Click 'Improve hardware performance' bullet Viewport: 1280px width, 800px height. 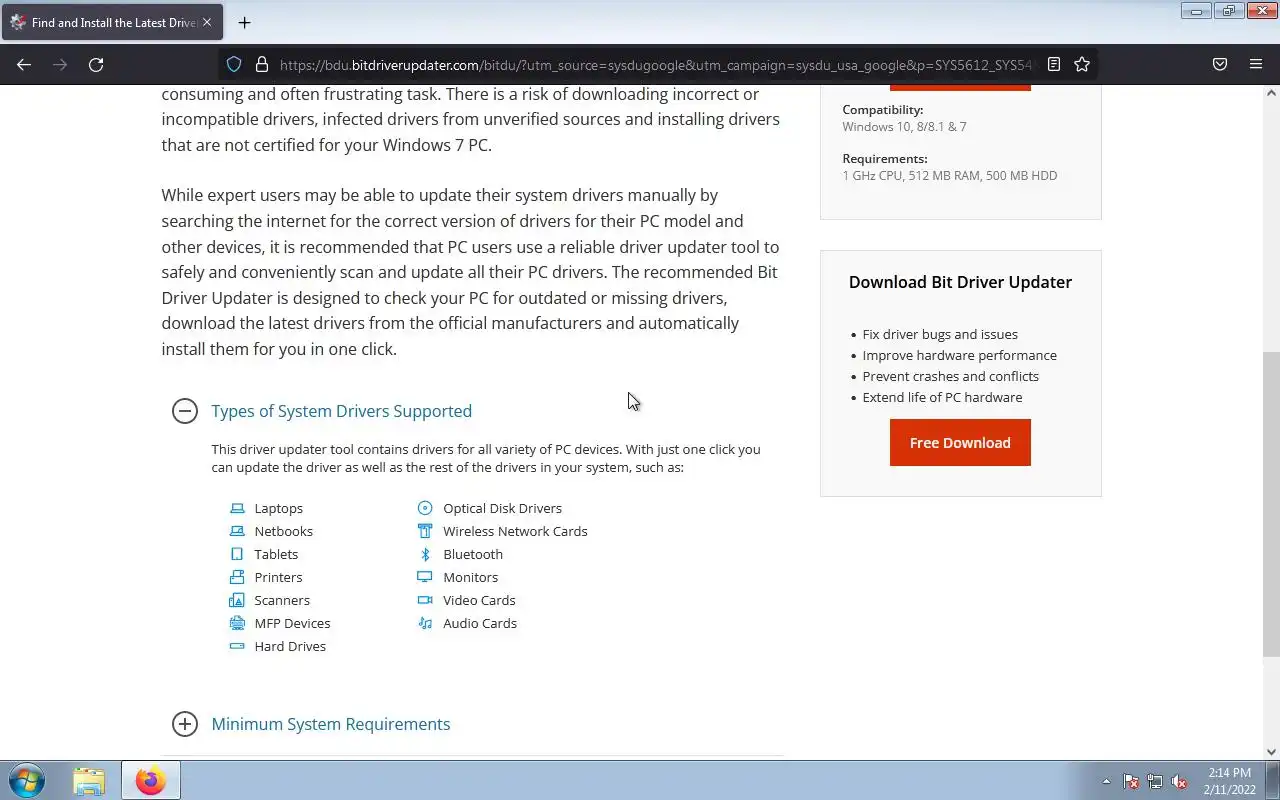[x=960, y=355]
